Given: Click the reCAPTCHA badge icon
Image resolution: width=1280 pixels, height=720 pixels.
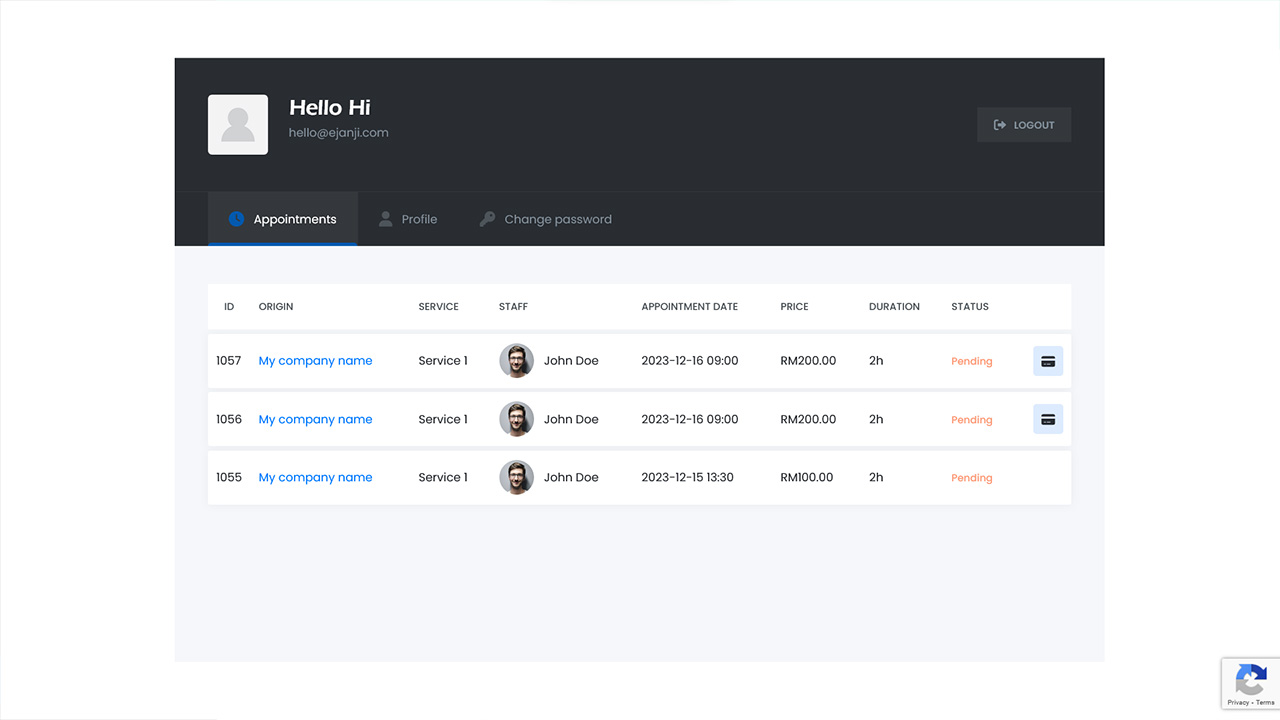Looking at the screenshot, I should pos(1250,681).
